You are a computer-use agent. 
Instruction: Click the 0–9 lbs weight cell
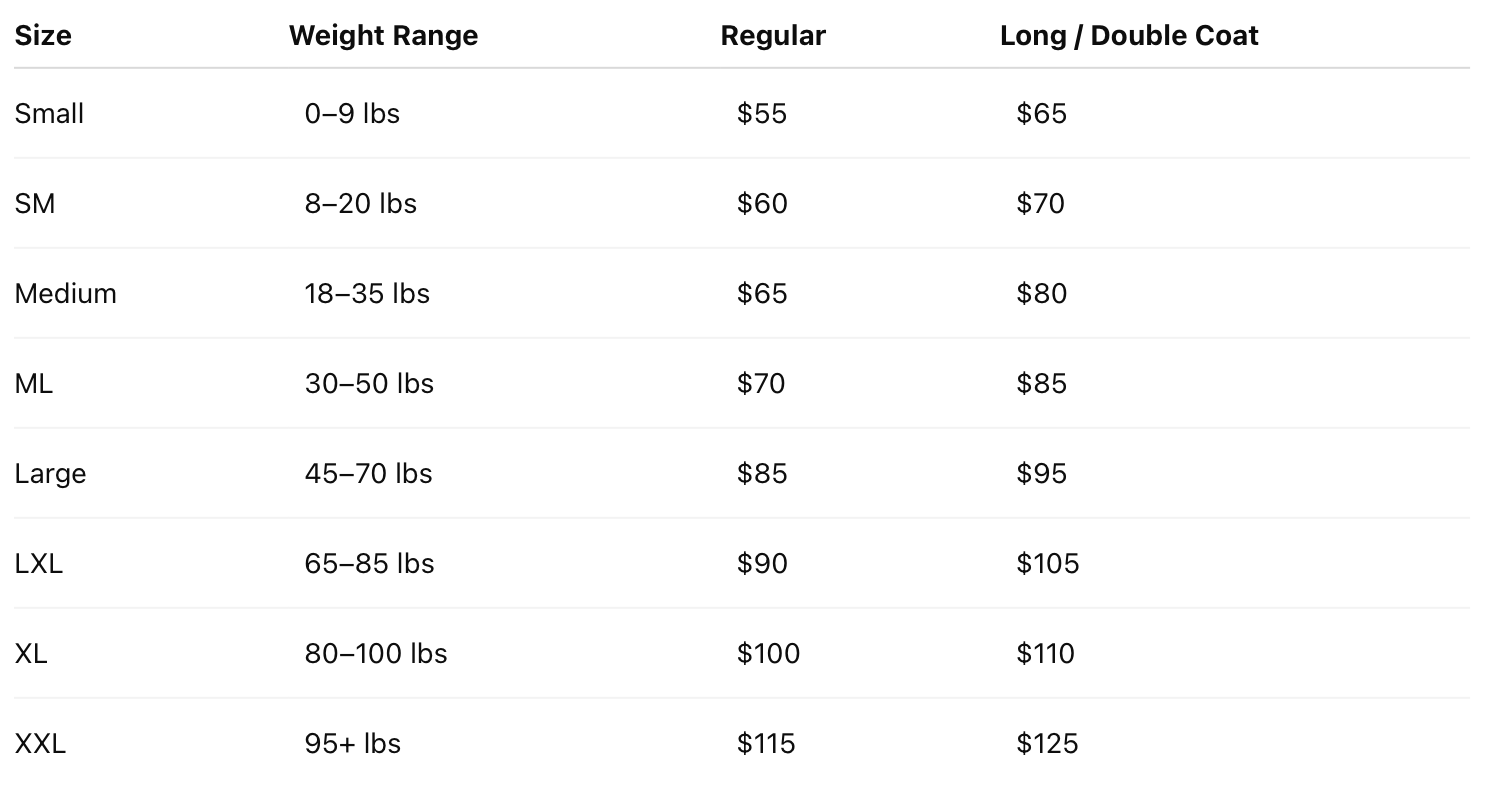pyautogui.click(x=352, y=114)
